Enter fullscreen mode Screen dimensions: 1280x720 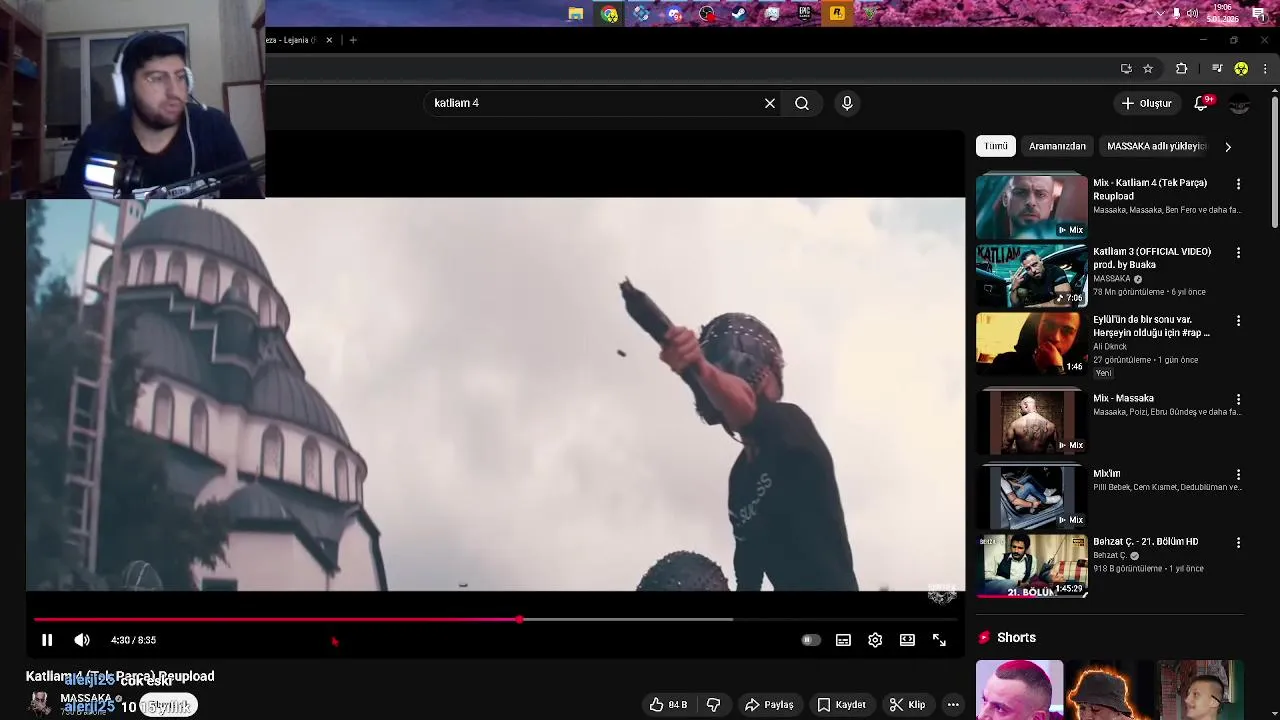point(939,640)
